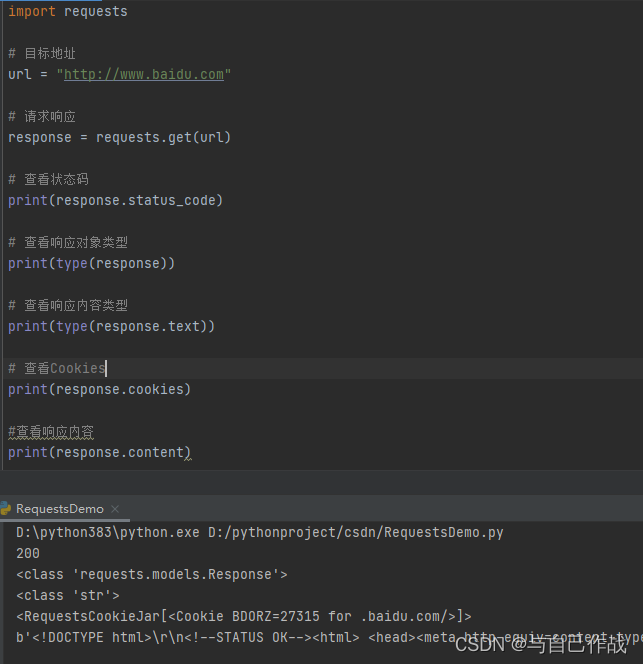The height and width of the screenshot is (664, 643).
Task: Click 'print(response.status_code)' line
Action: tap(115, 200)
